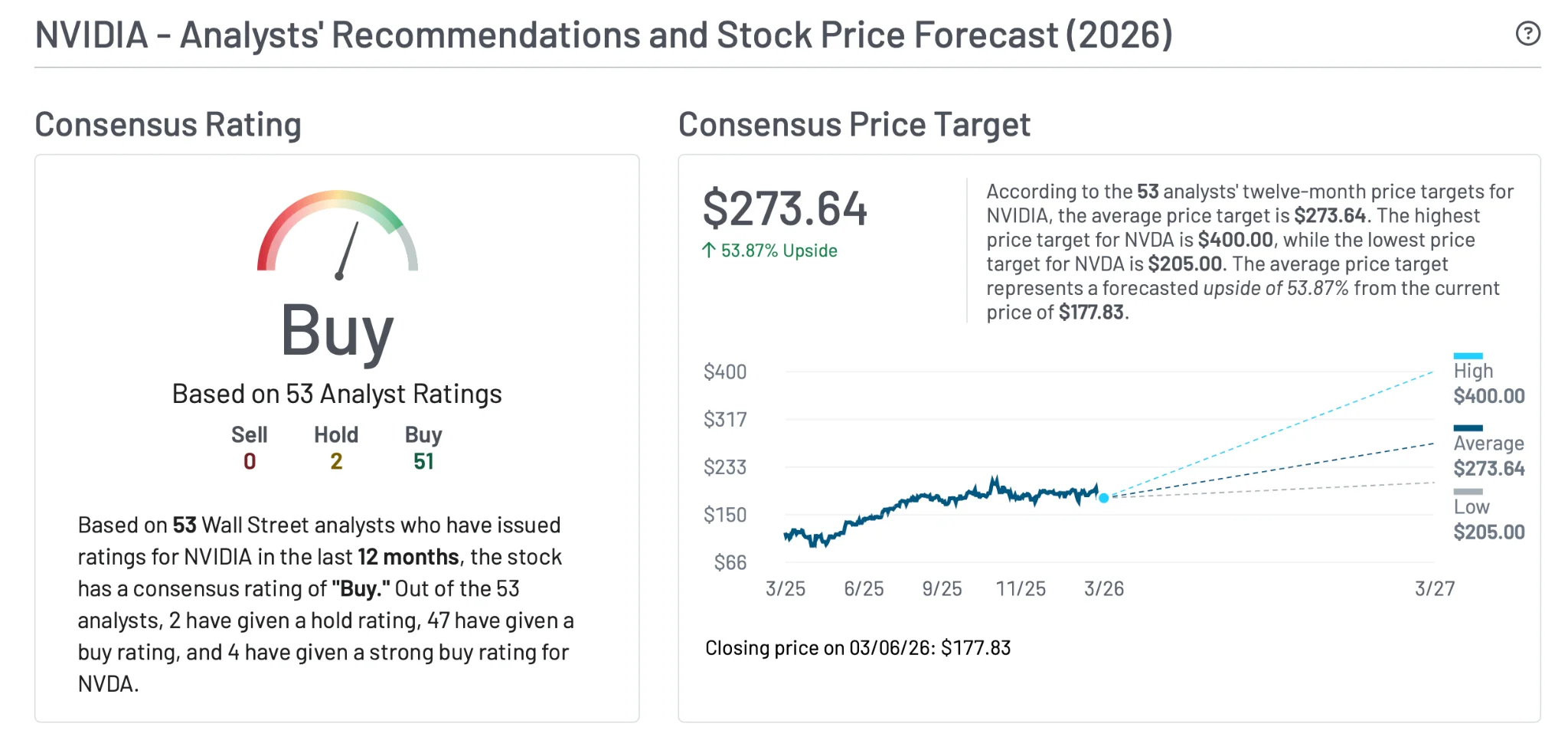The image size is (1568, 740).
Task: Click the green upside arrow icon
Action: tap(709, 250)
